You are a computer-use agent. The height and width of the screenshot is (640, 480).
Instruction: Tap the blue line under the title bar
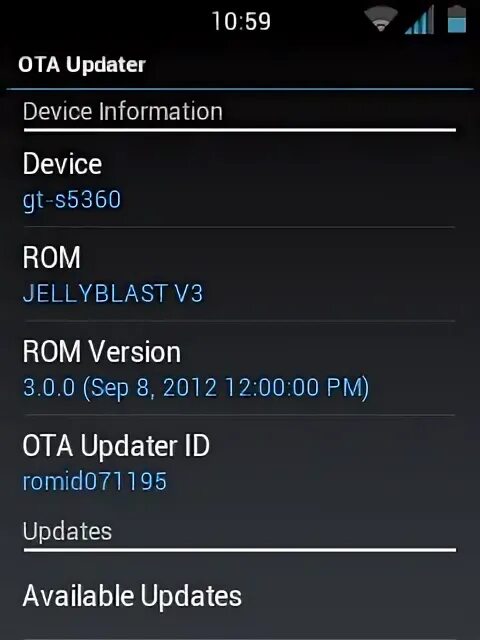[240, 89]
